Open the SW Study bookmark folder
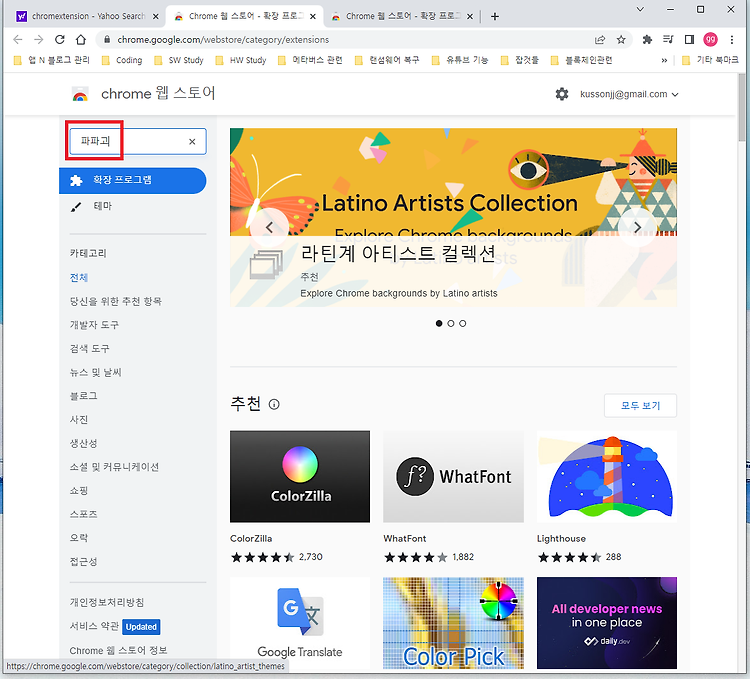Screen dimensions: 750x679 point(179,60)
